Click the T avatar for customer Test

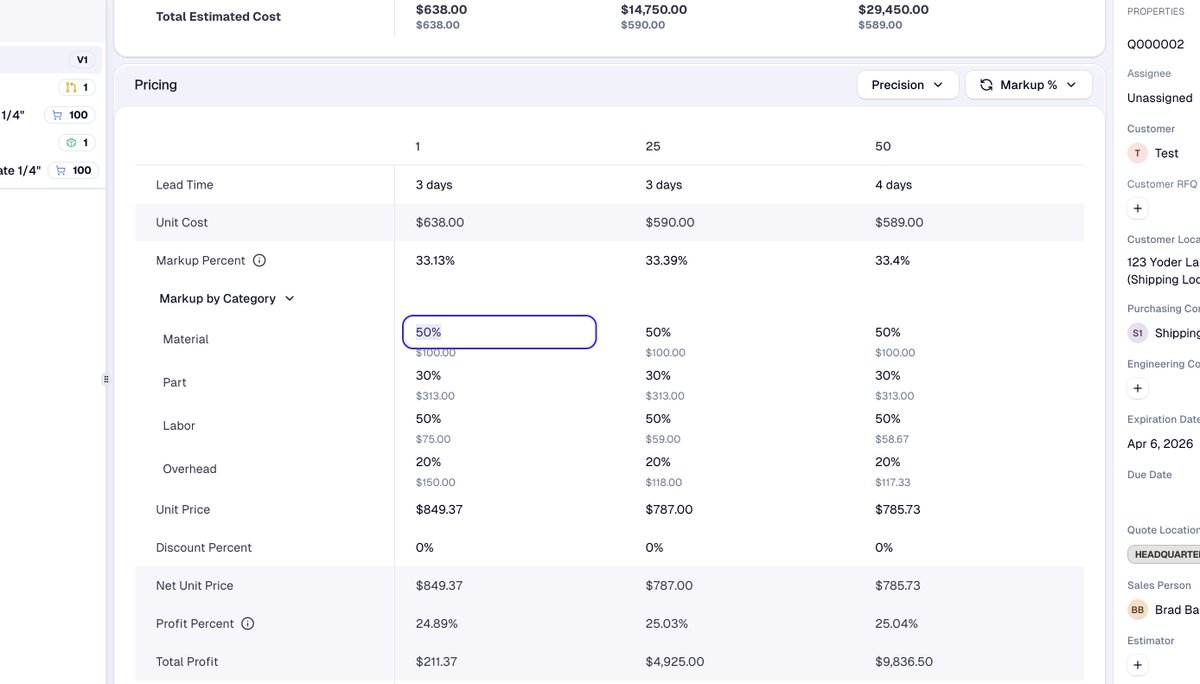pyautogui.click(x=1137, y=153)
